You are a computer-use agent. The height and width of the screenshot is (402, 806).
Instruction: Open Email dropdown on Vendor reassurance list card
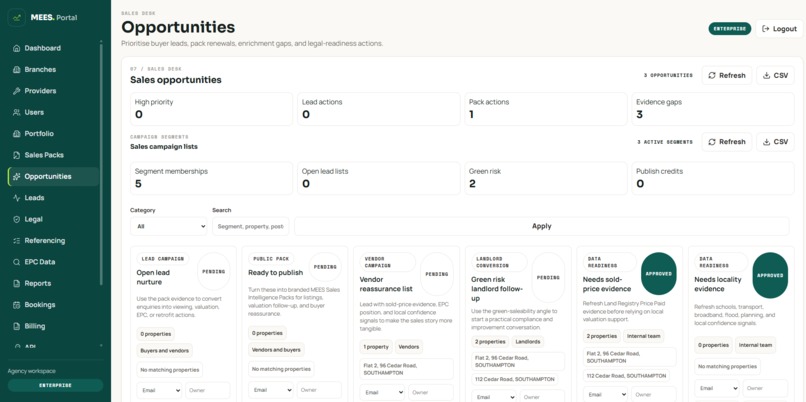[382, 393]
